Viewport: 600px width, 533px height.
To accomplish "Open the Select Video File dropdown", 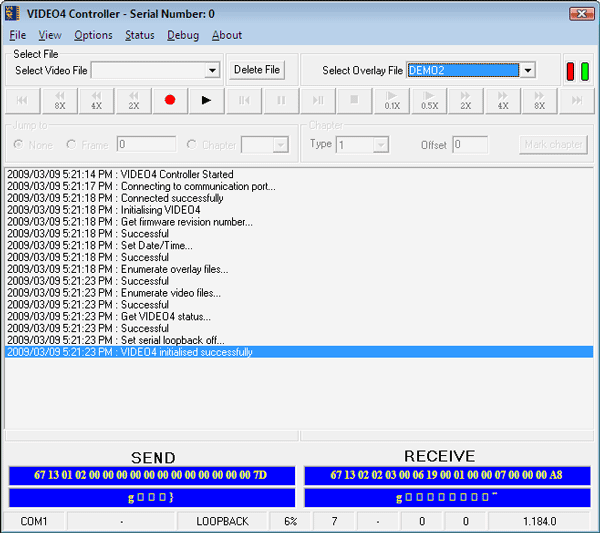I will coord(212,70).
